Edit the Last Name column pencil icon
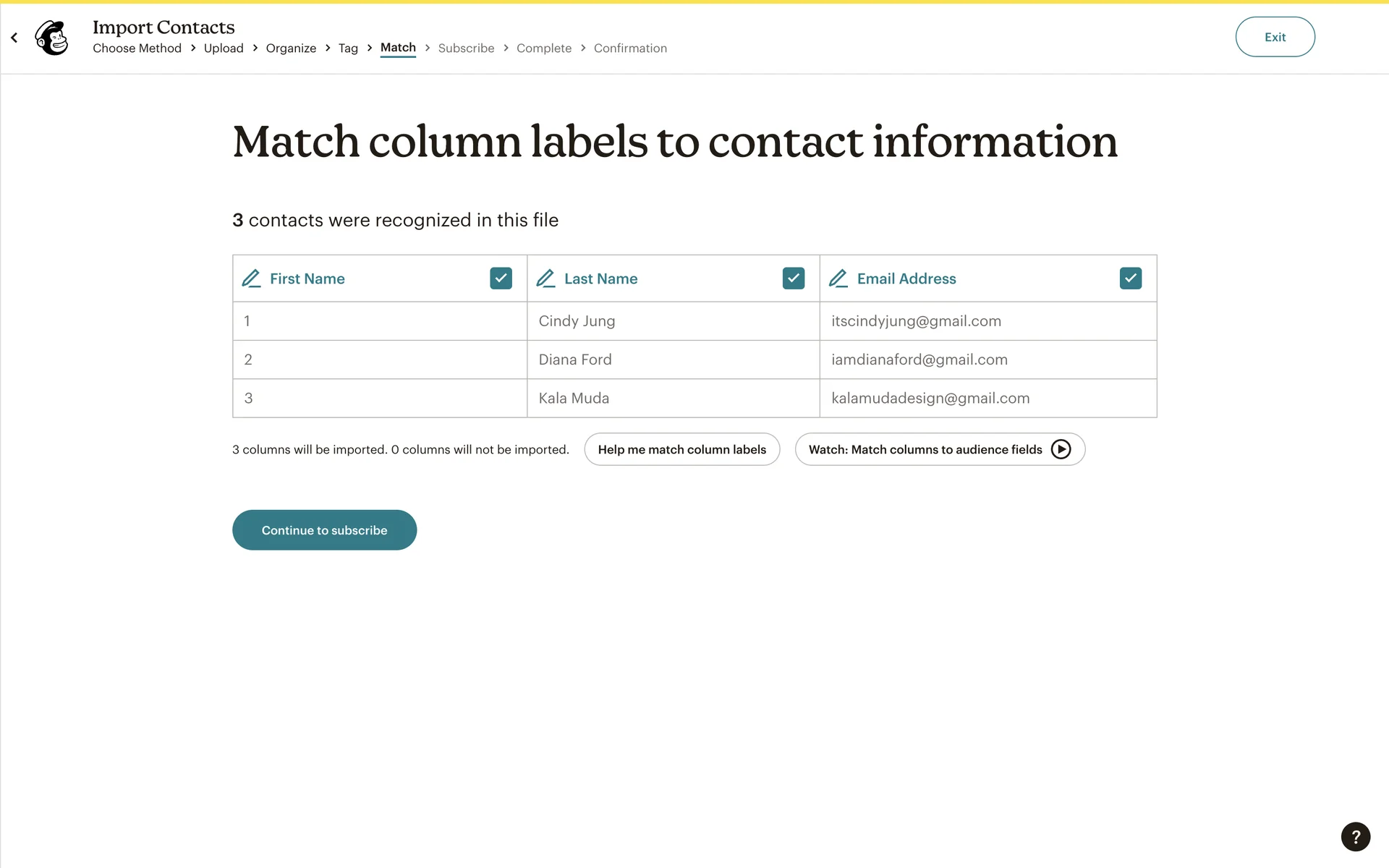This screenshot has width=1389, height=868. point(545,278)
